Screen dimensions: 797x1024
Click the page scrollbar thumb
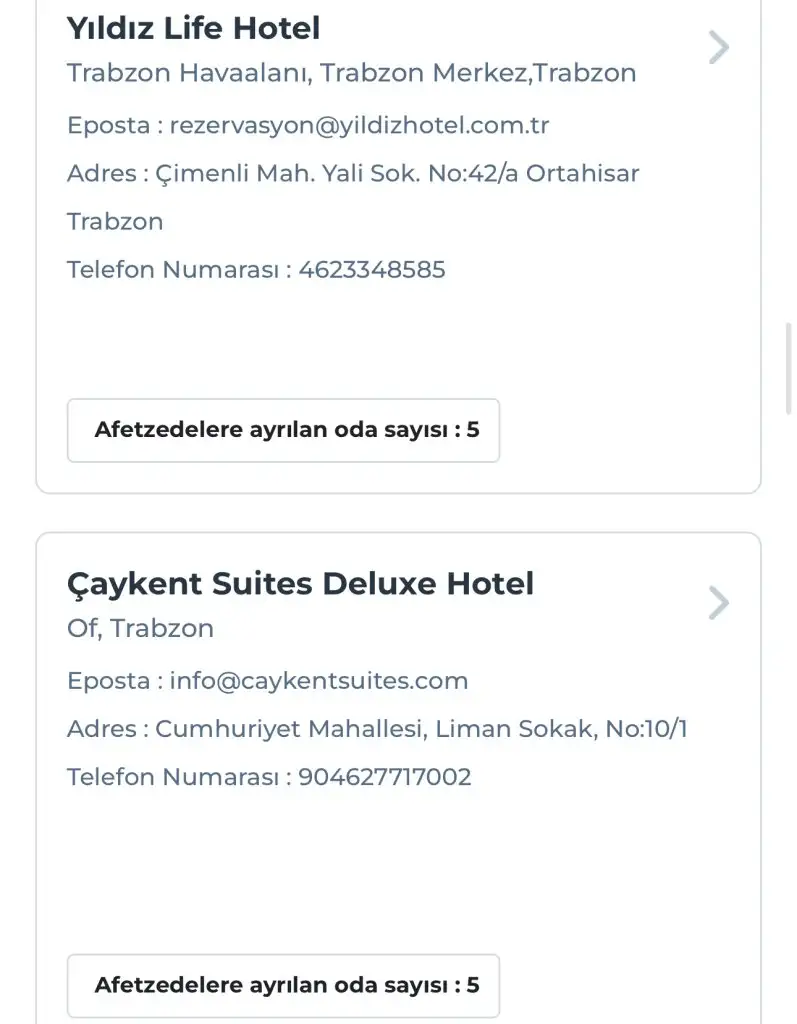[789, 367]
